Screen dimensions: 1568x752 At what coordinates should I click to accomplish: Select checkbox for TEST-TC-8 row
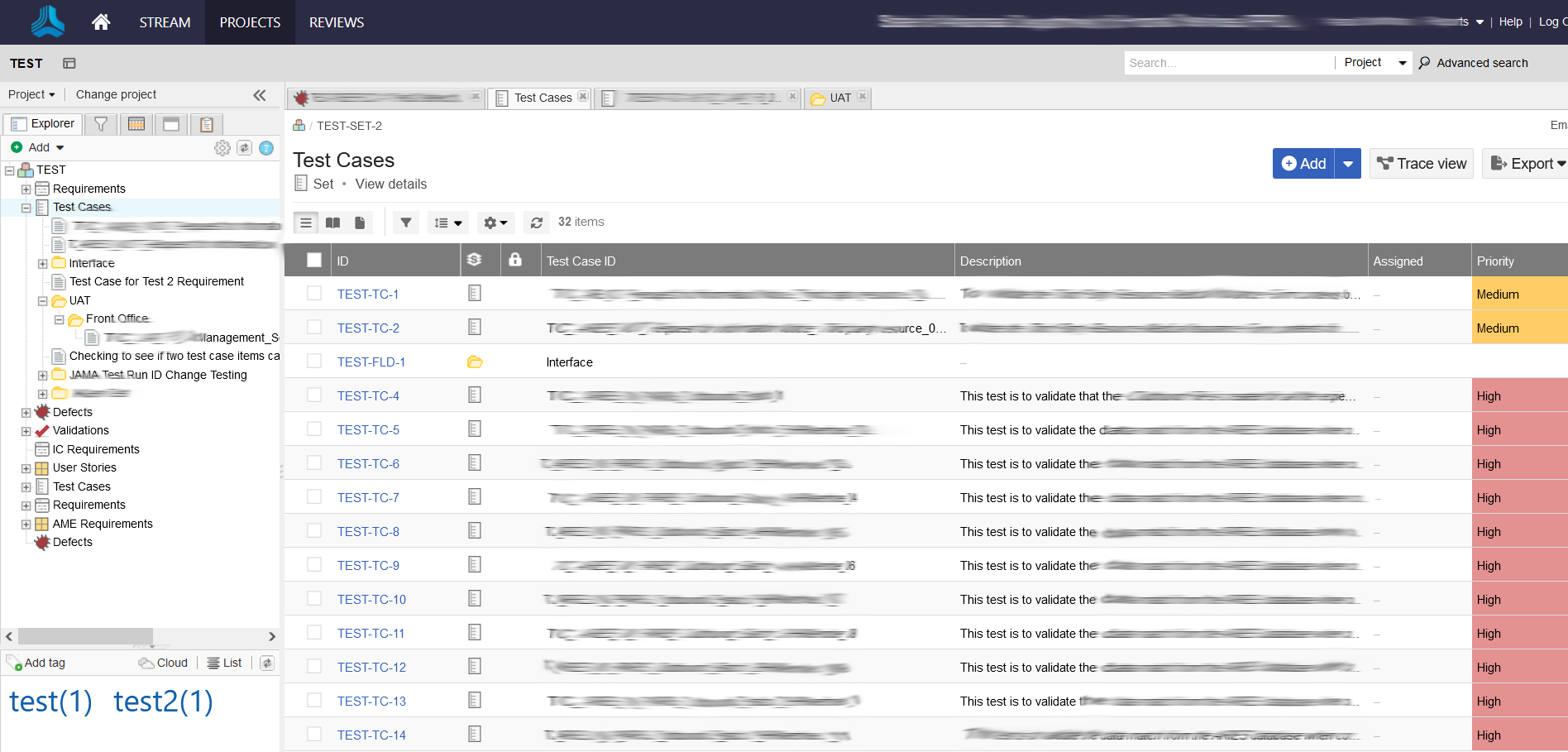(314, 531)
